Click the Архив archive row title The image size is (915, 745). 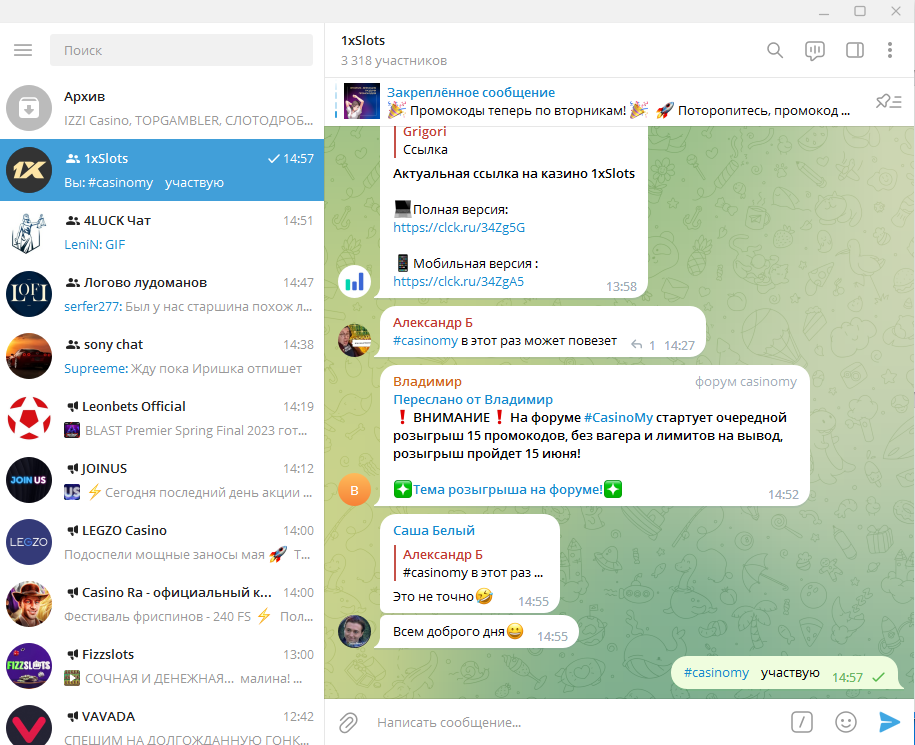pyautogui.click(x=84, y=96)
